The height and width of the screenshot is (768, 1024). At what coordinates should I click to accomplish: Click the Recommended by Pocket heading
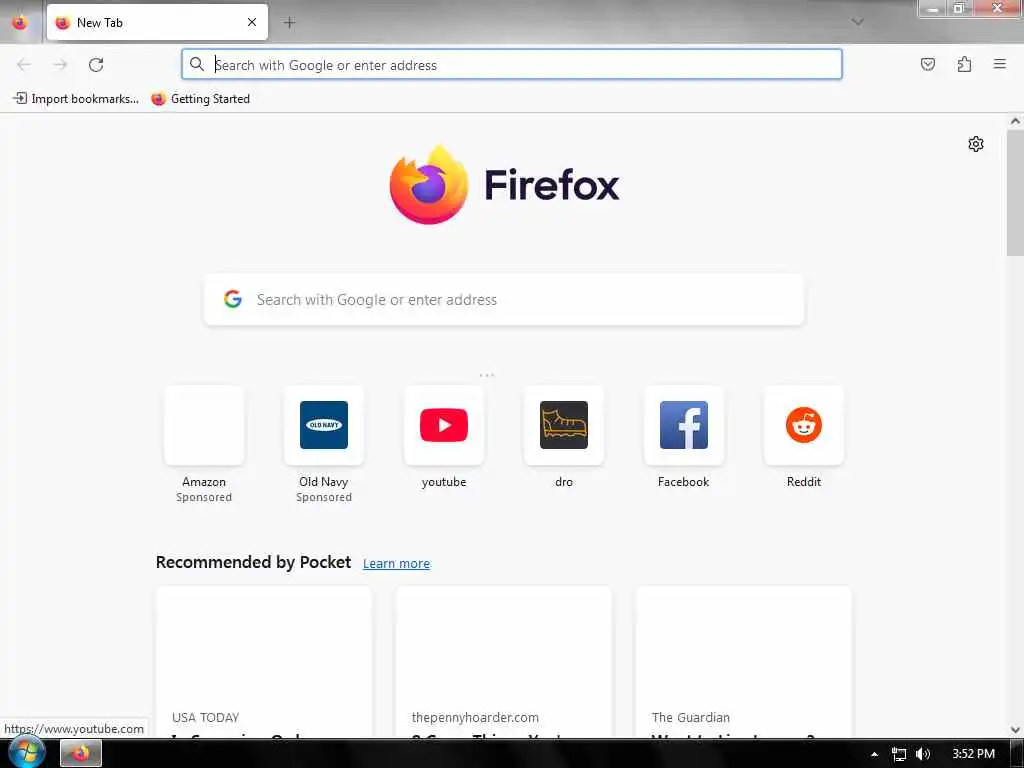(253, 562)
